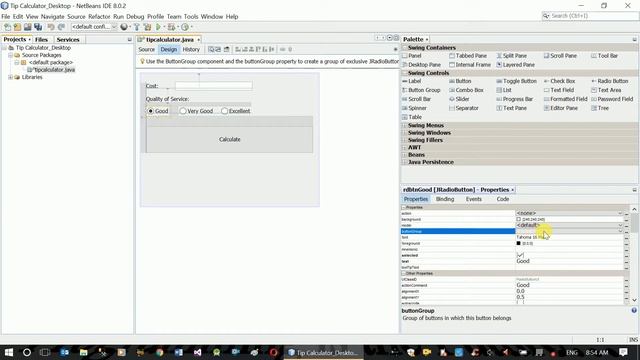Image resolution: width=640 pixels, height=360 pixels.
Task: Expand the Swing Windows palette category
Action: tap(404, 133)
